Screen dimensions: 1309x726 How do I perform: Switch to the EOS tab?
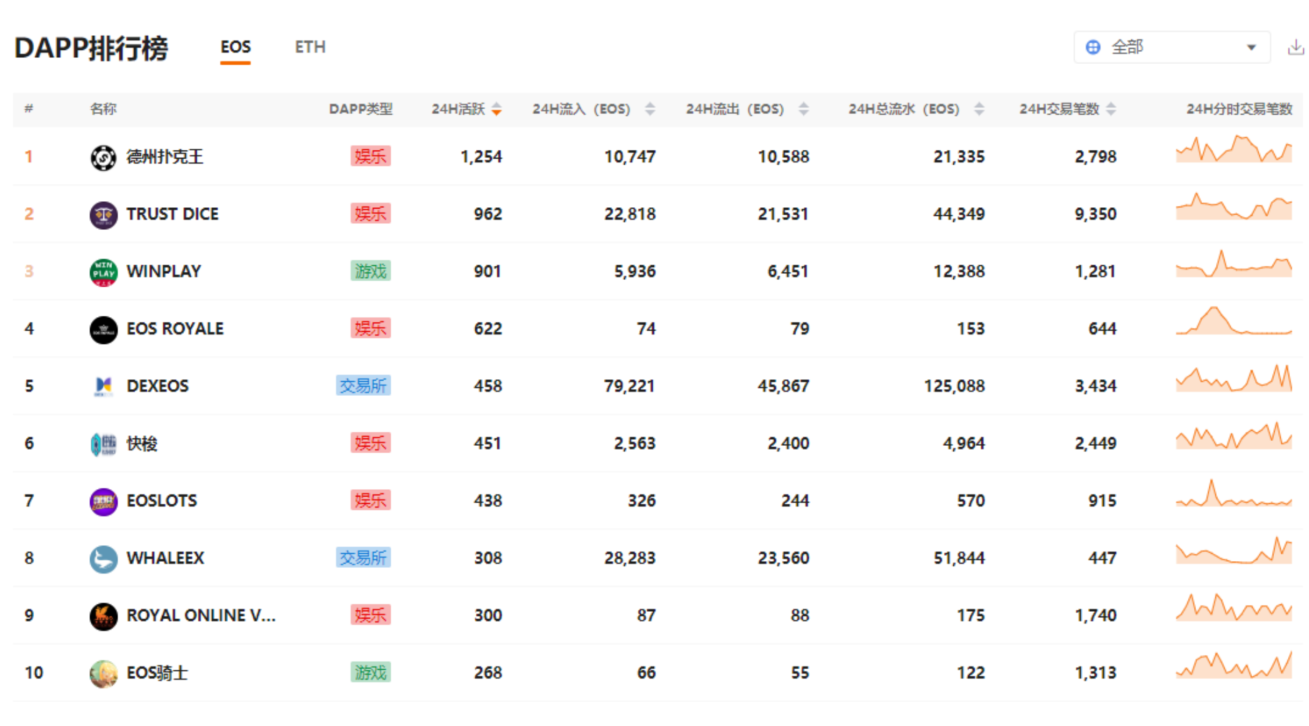point(236,47)
